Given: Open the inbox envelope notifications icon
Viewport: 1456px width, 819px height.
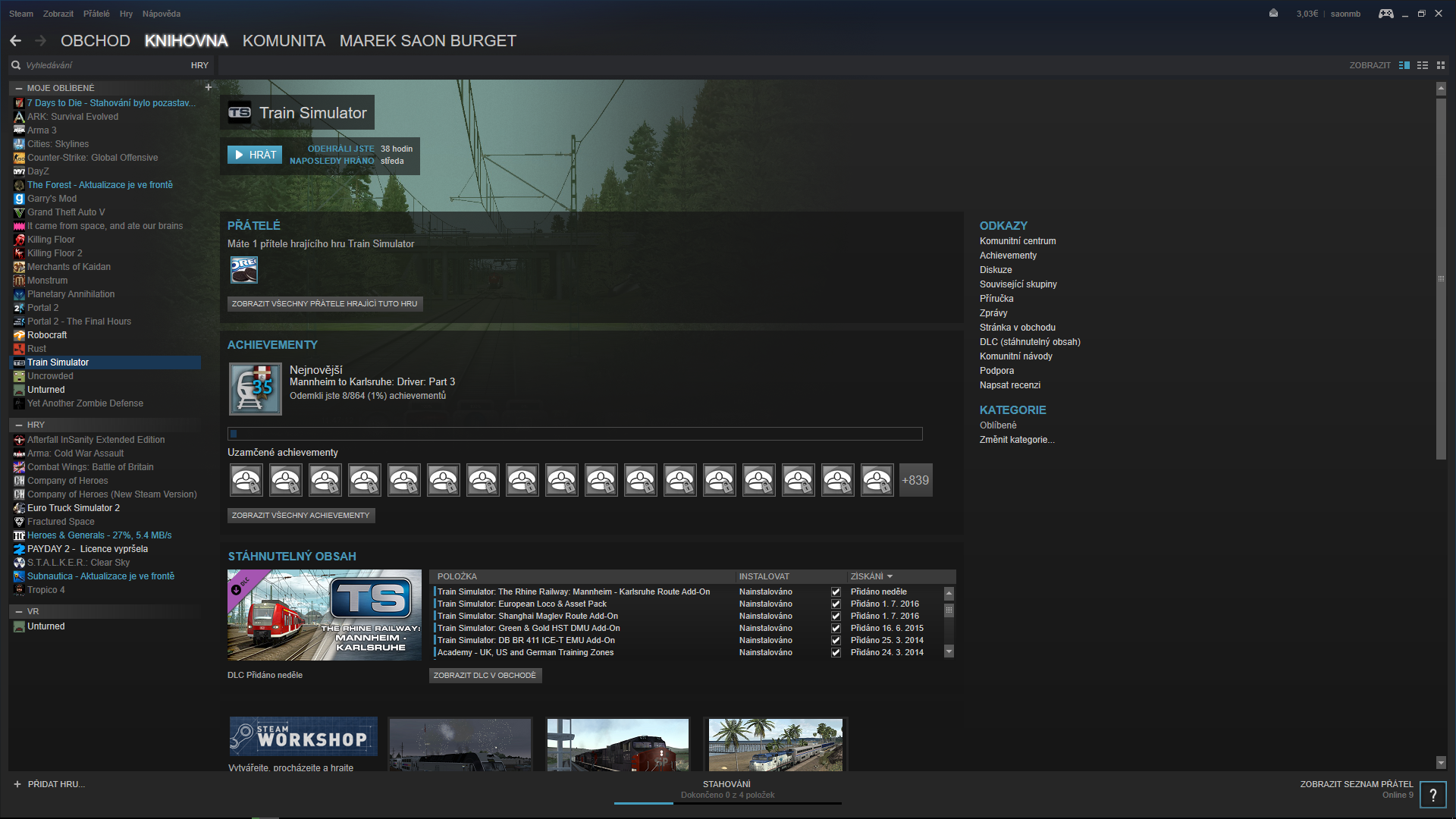Looking at the screenshot, I should pyautogui.click(x=1273, y=13).
